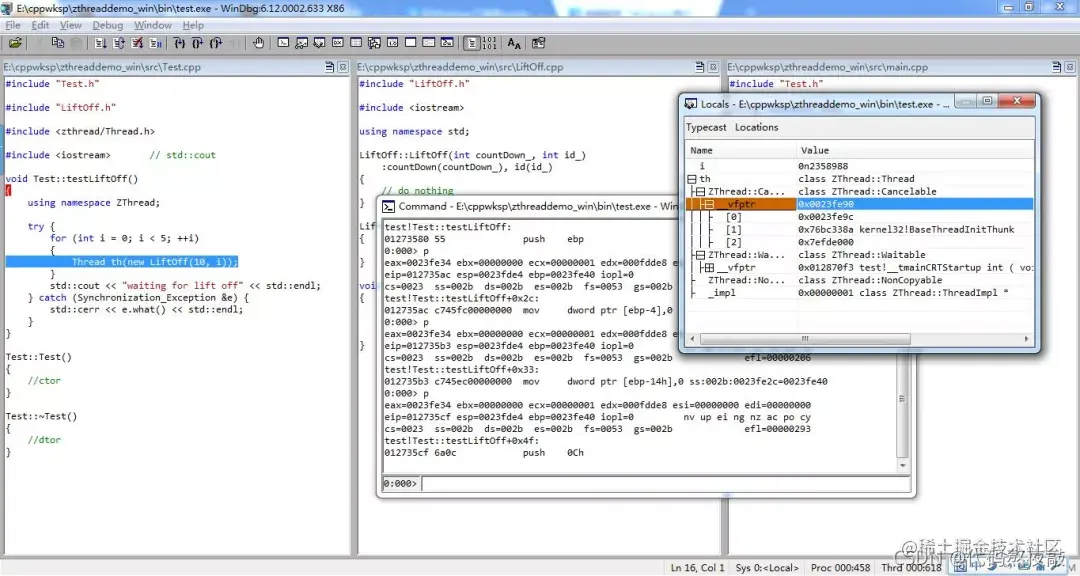The image size is (1080, 576).
Task: Open the Command window via toolbar icon
Action: click(x=283, y=43)
